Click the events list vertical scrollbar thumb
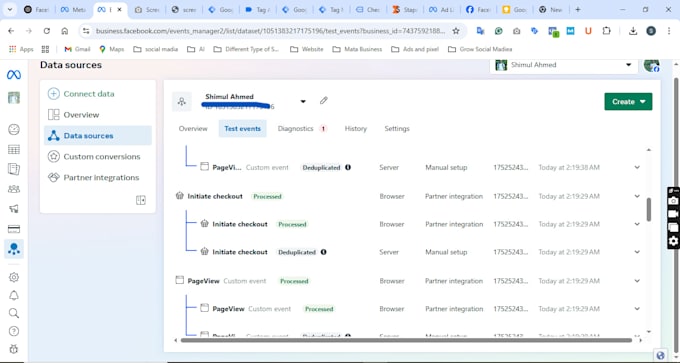Image resolution: width=680 pixels, height=363 pixels. (x=649, y=209)
